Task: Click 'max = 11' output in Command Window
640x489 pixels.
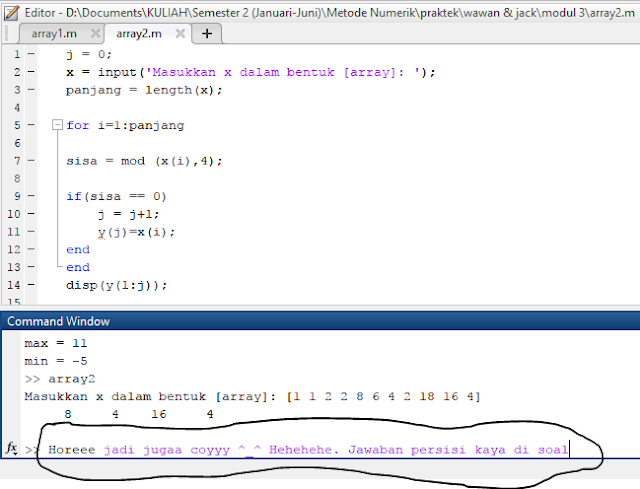Action: click(x=56, y=343)
